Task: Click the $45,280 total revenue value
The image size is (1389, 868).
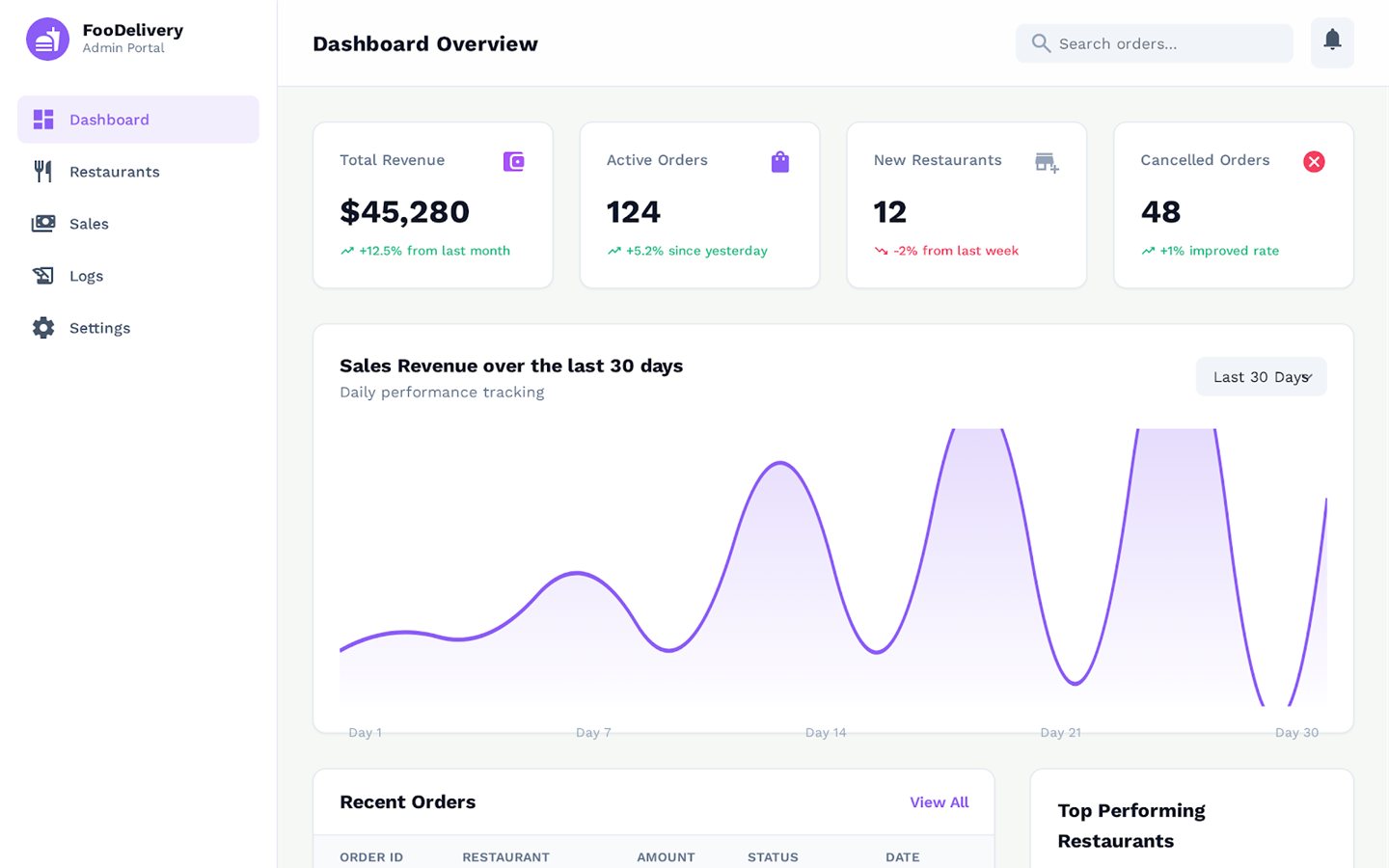Action: pos(404,211)
